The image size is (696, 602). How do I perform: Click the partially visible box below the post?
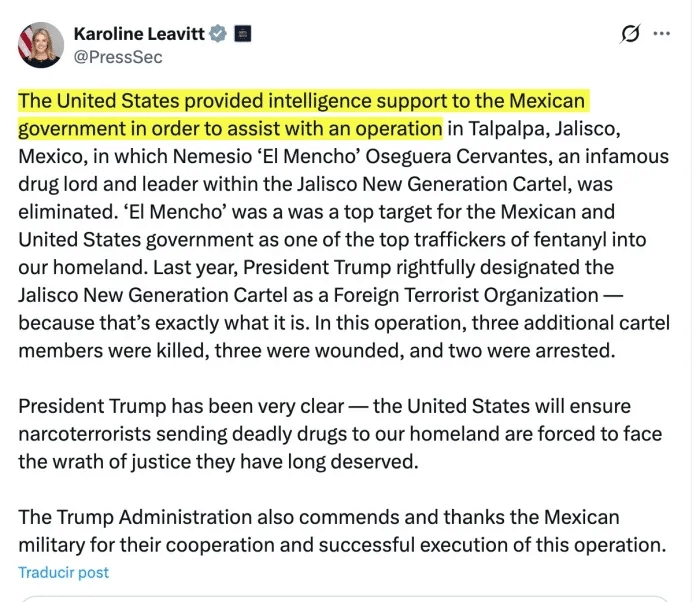click(348, 598)
